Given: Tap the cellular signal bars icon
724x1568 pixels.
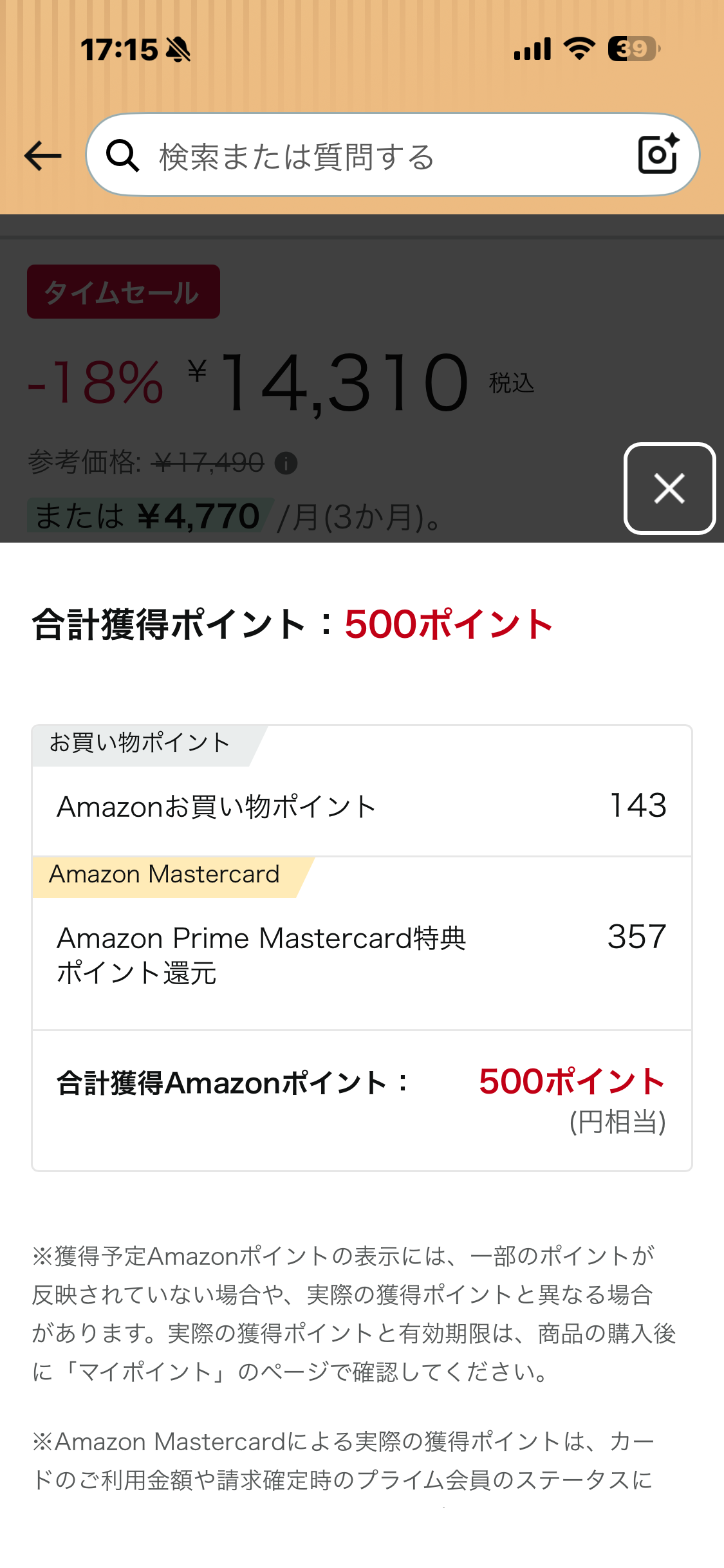Looking at the screenshot, I should pyautogui.click(x=532, y=49).
